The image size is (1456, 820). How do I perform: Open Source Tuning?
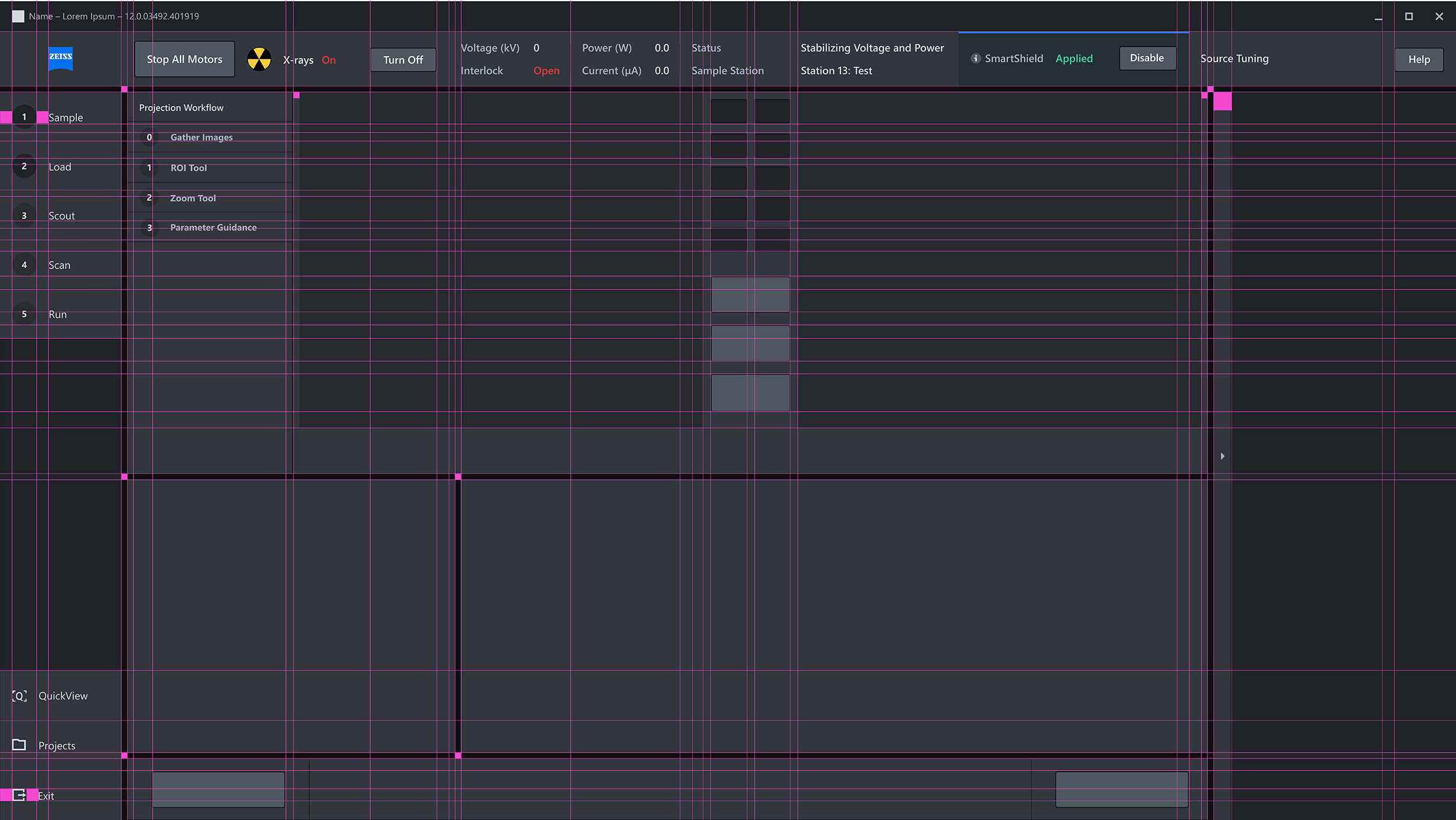click(x=1234, y=59)
